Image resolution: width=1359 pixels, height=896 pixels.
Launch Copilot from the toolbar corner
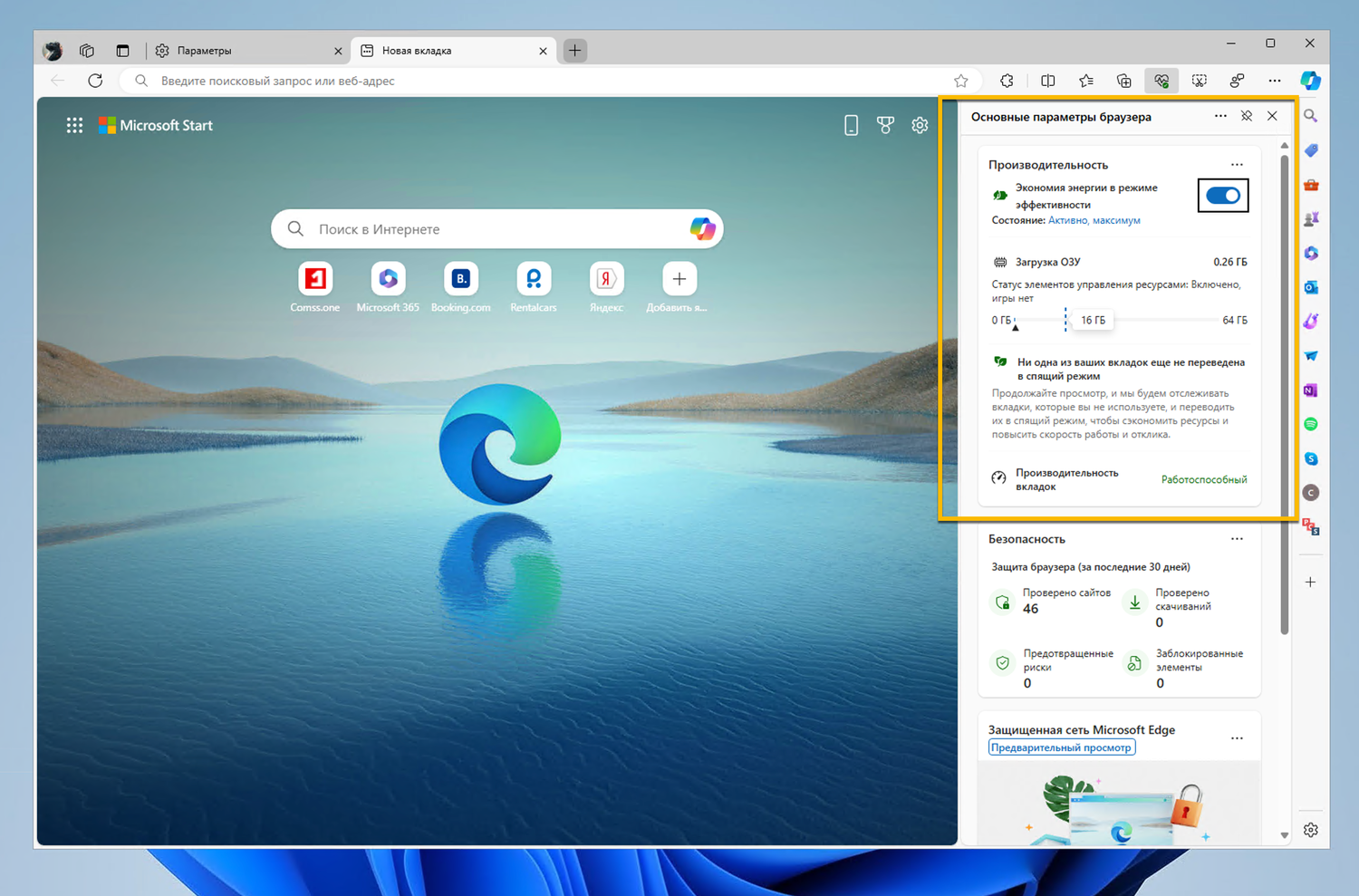1310,81
